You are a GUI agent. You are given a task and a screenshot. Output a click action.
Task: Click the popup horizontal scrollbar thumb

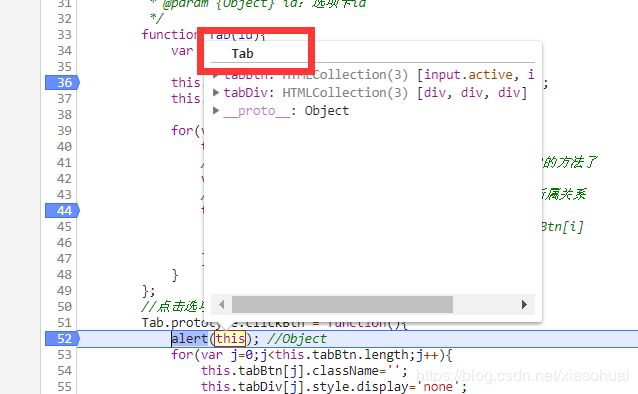point(342,304)
